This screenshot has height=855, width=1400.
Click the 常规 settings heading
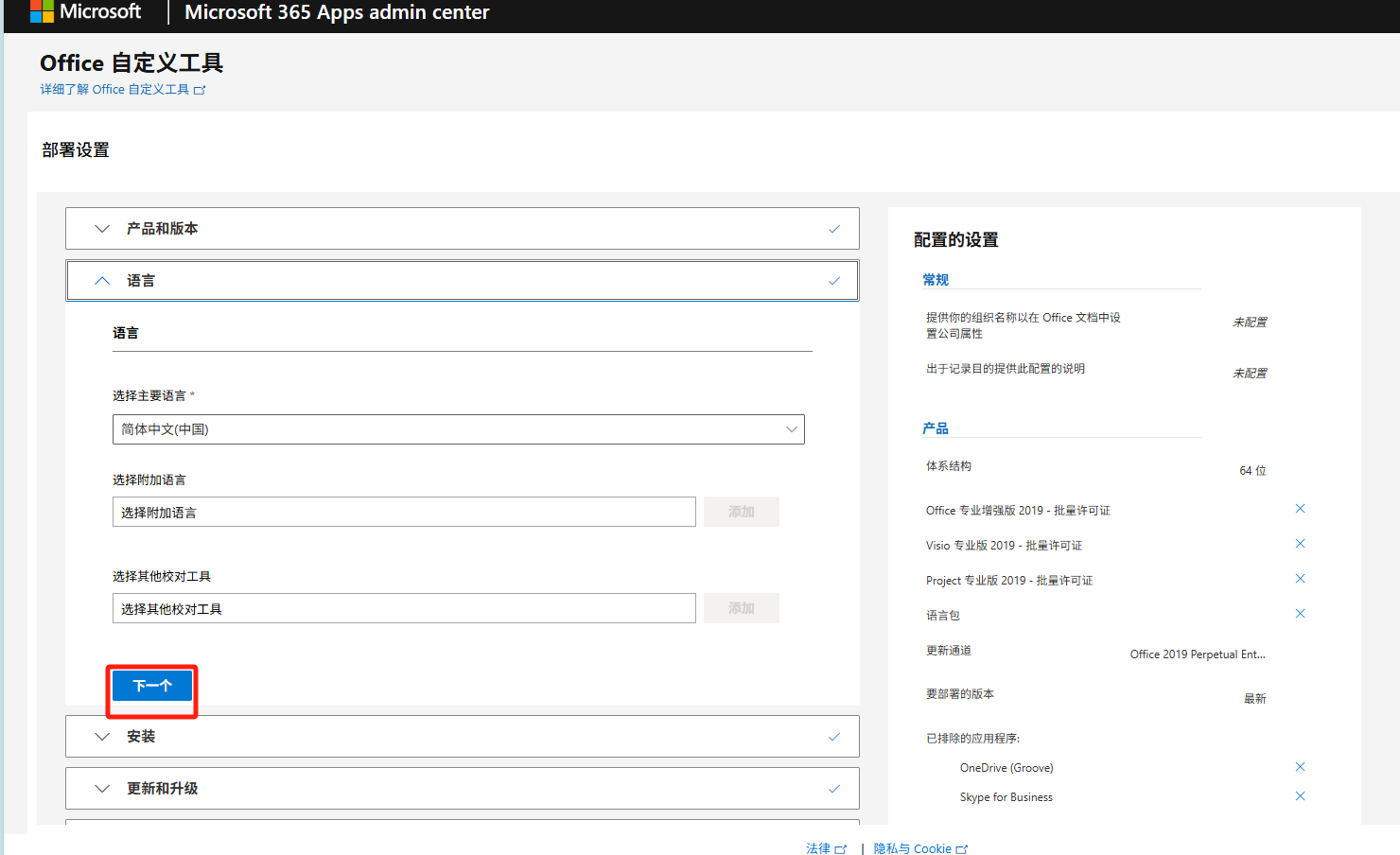(x=936, y=280)
